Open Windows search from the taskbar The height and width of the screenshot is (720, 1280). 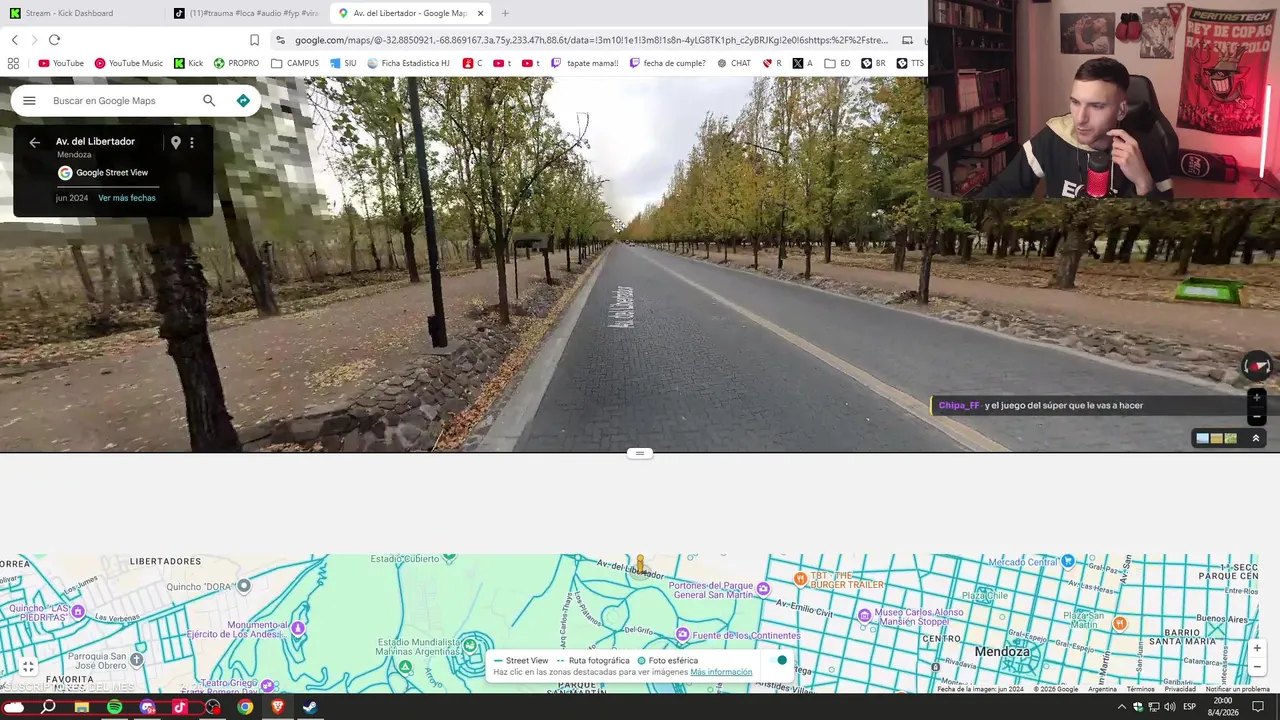coord(48,707)
